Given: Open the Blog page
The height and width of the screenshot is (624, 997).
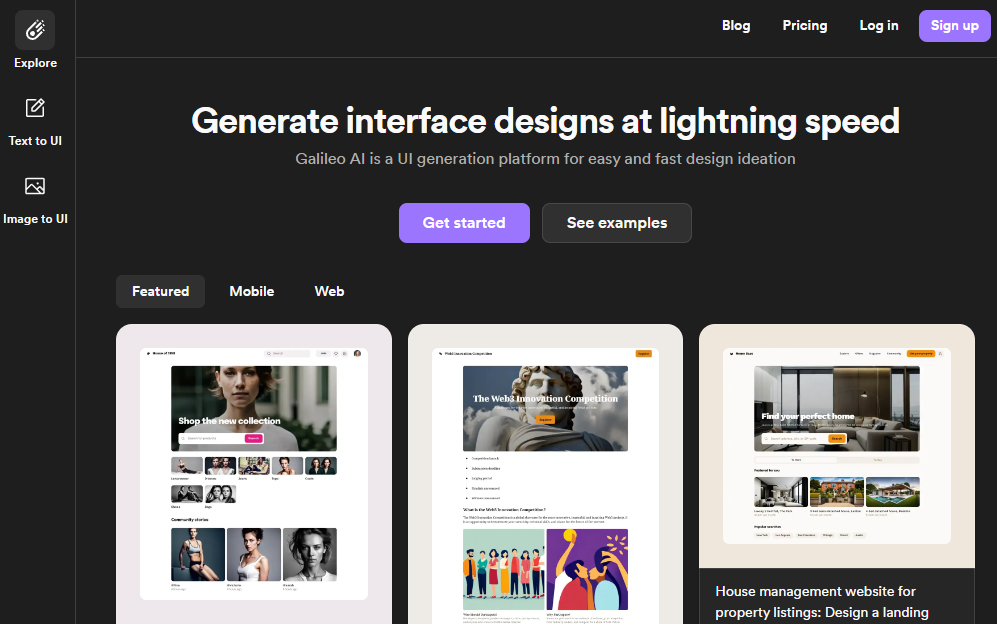Looking at the screenshot, I should (x=736, y=25).
